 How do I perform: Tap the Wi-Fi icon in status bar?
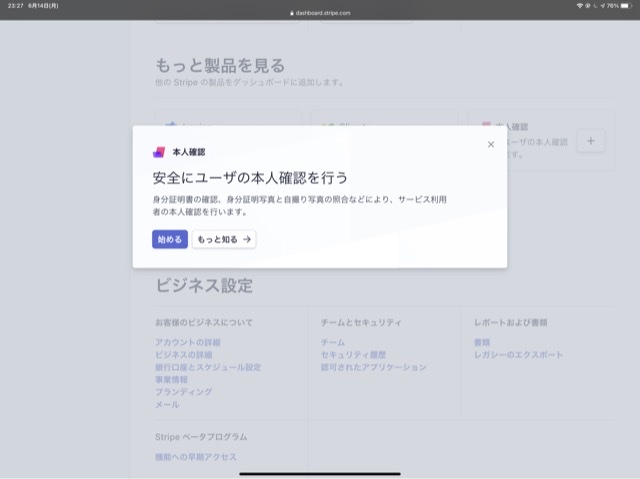(579, 6)
